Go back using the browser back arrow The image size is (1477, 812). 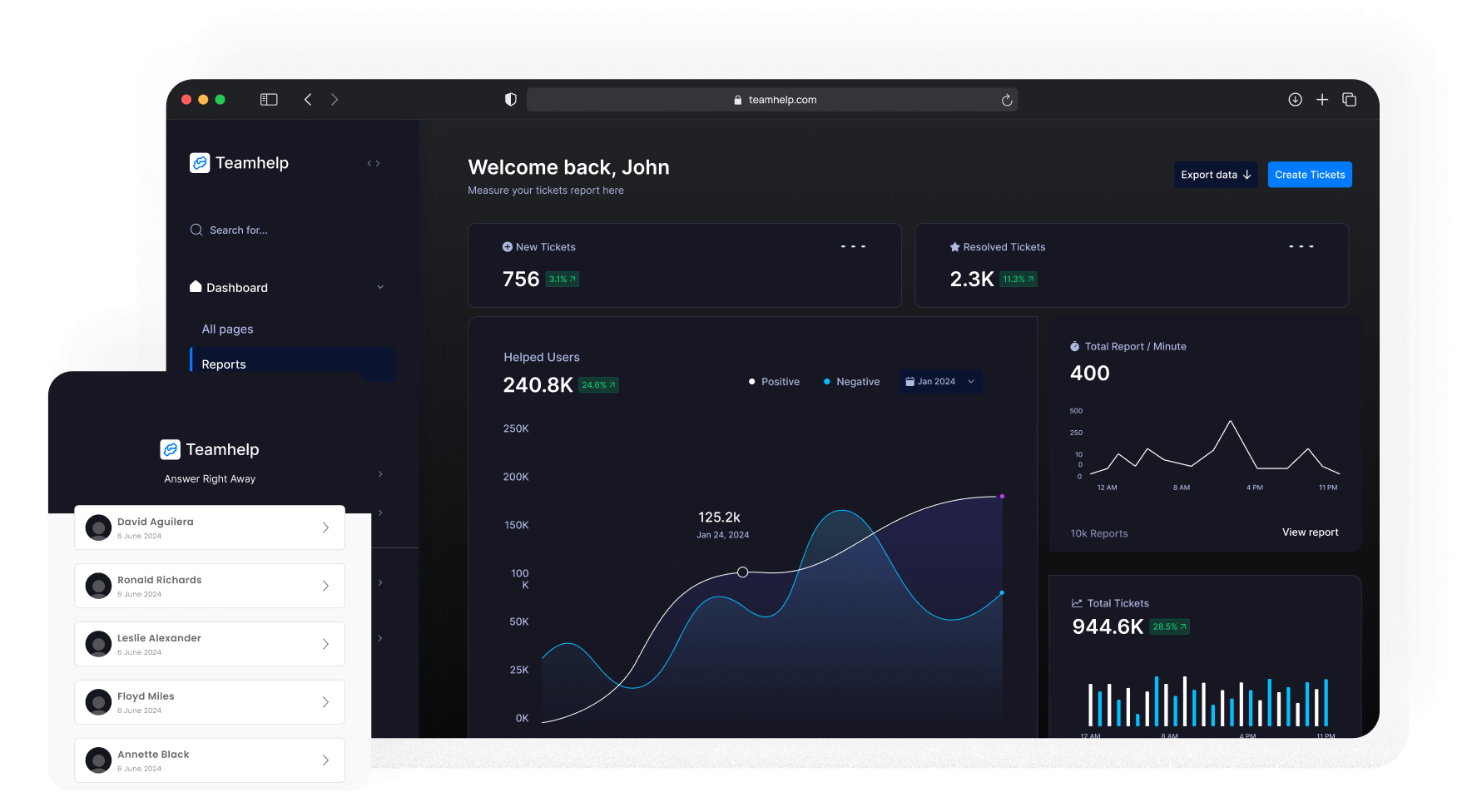click(x=308, y=100)
